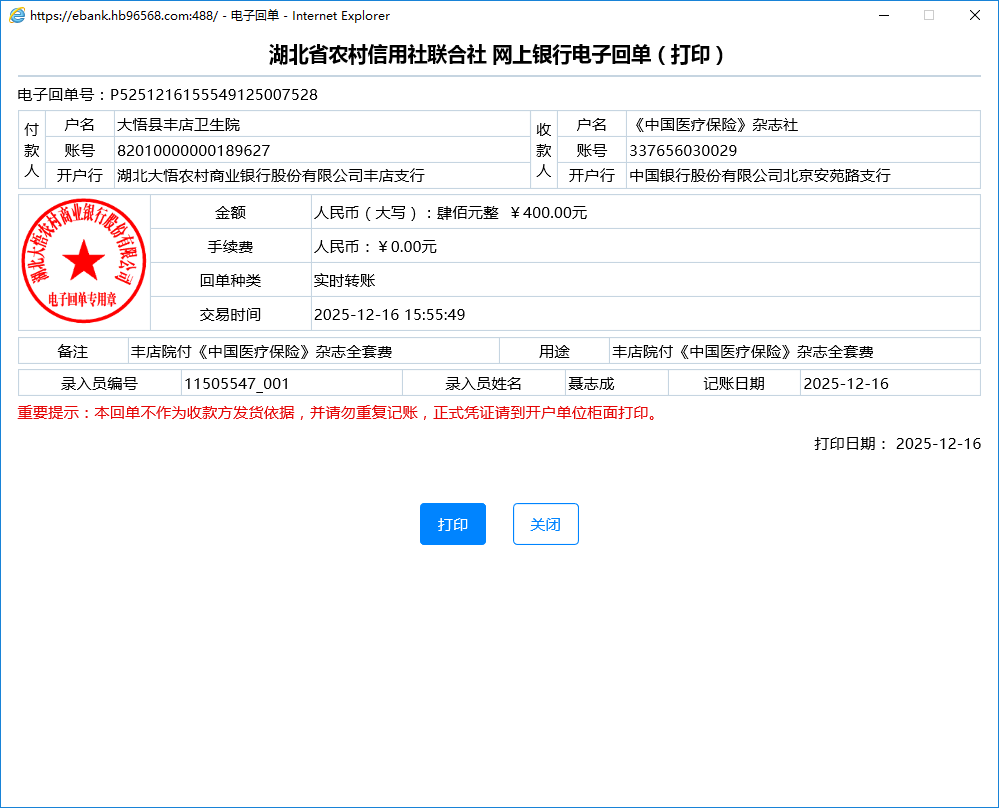Click the 关闭 button

[x=545, y=524]
